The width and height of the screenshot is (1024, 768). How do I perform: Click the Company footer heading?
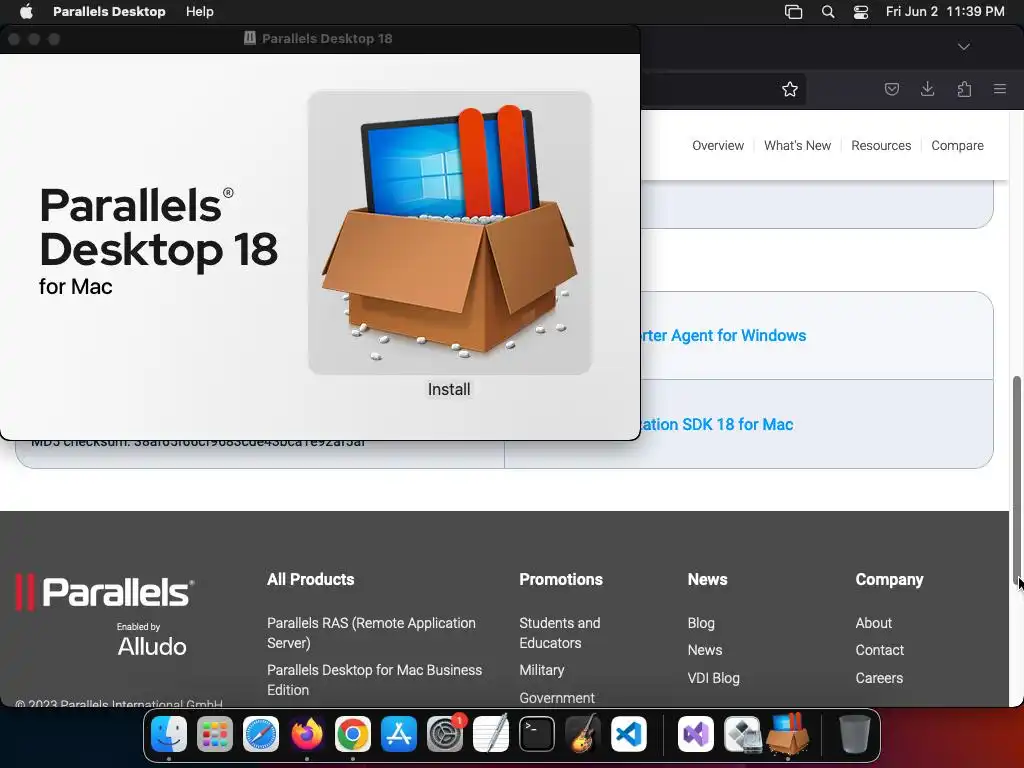coord(889,579)
